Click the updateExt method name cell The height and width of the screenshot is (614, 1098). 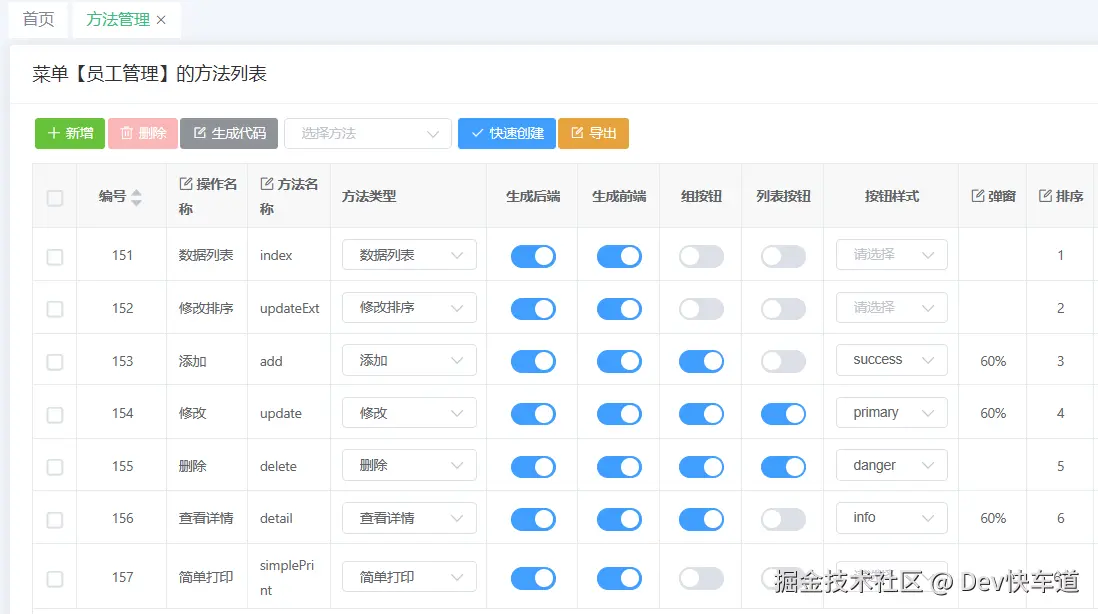(x=289, y=309)
